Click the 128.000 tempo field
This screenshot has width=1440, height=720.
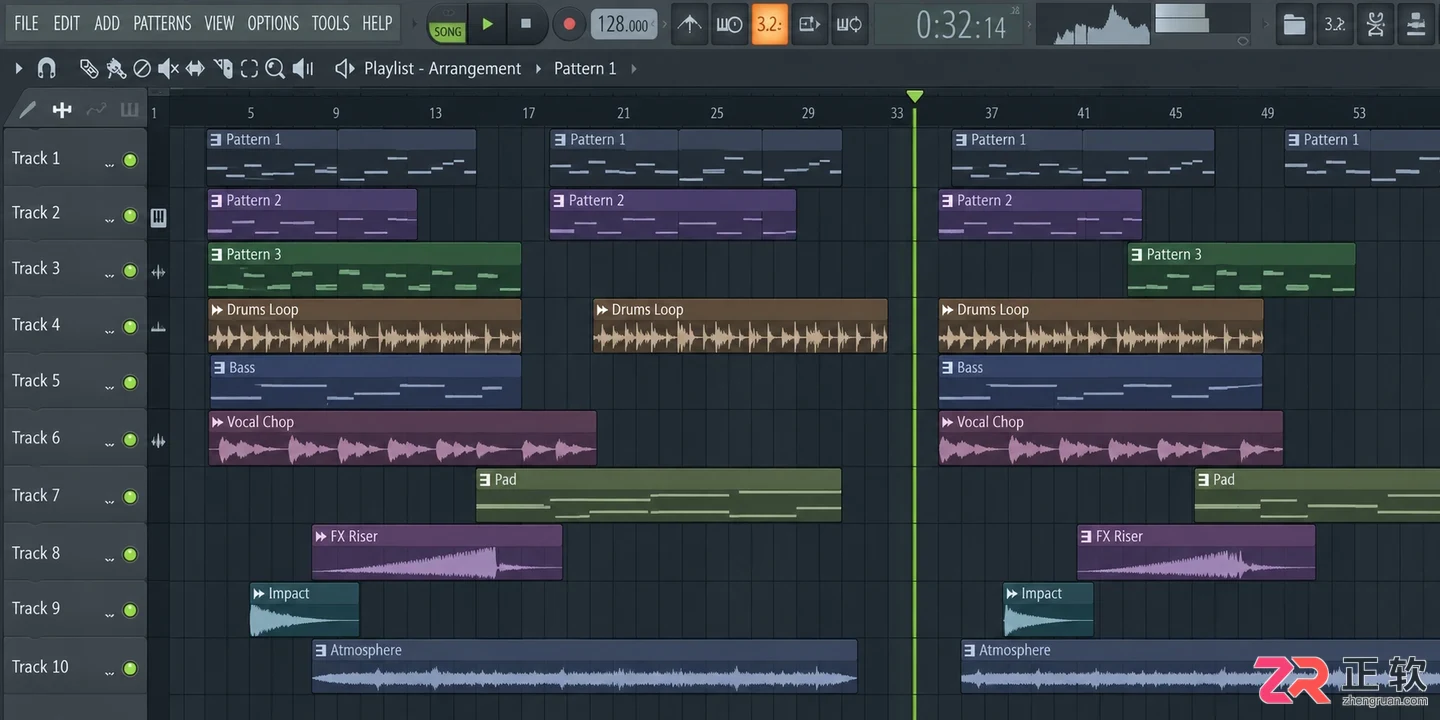click(625, 24)
